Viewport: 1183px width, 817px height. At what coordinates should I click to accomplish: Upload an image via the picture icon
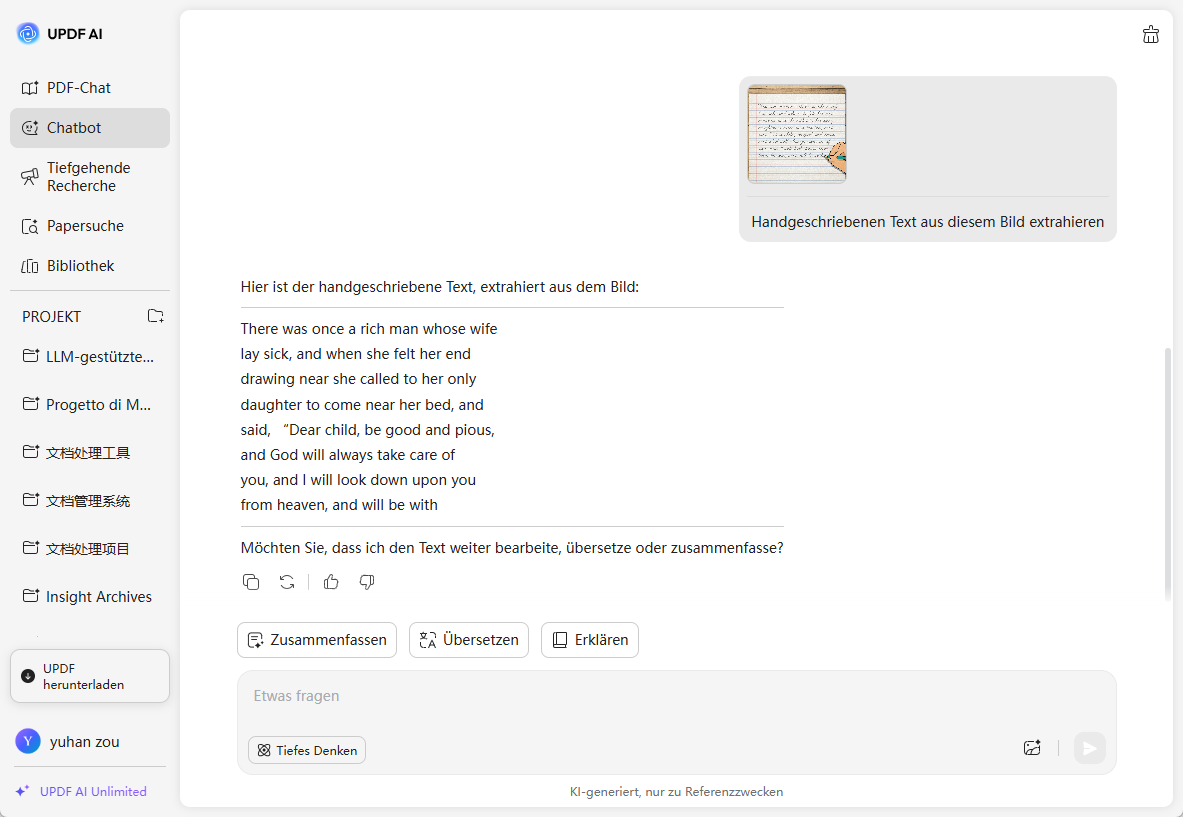1032,748
